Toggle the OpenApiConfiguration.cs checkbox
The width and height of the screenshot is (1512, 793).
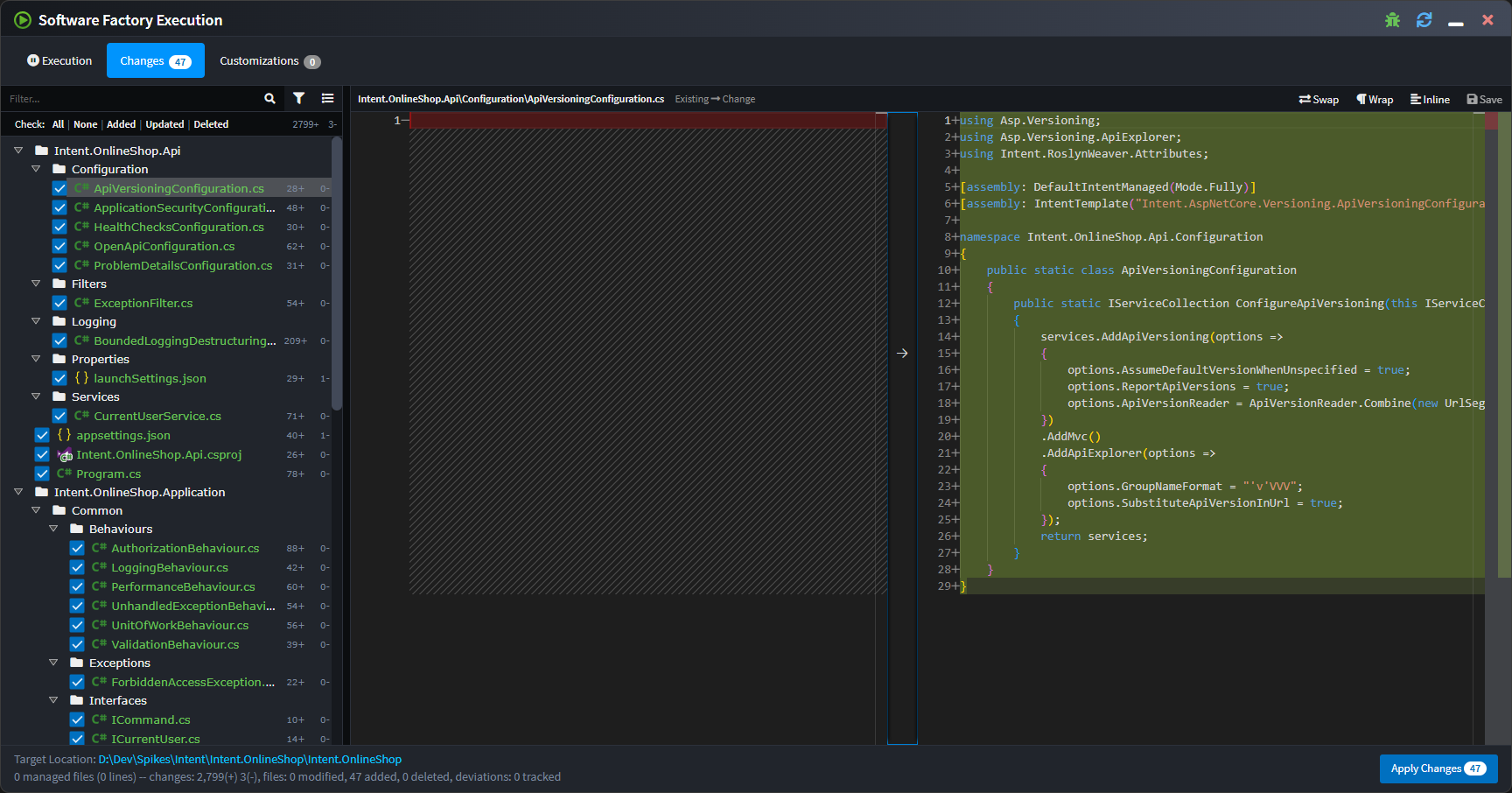coord(59,246)
